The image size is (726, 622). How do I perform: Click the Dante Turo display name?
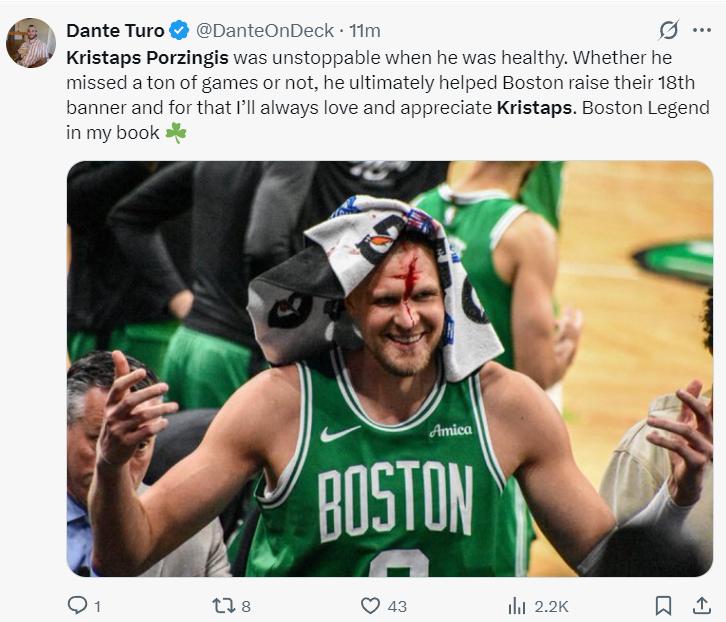coord(115,30)
